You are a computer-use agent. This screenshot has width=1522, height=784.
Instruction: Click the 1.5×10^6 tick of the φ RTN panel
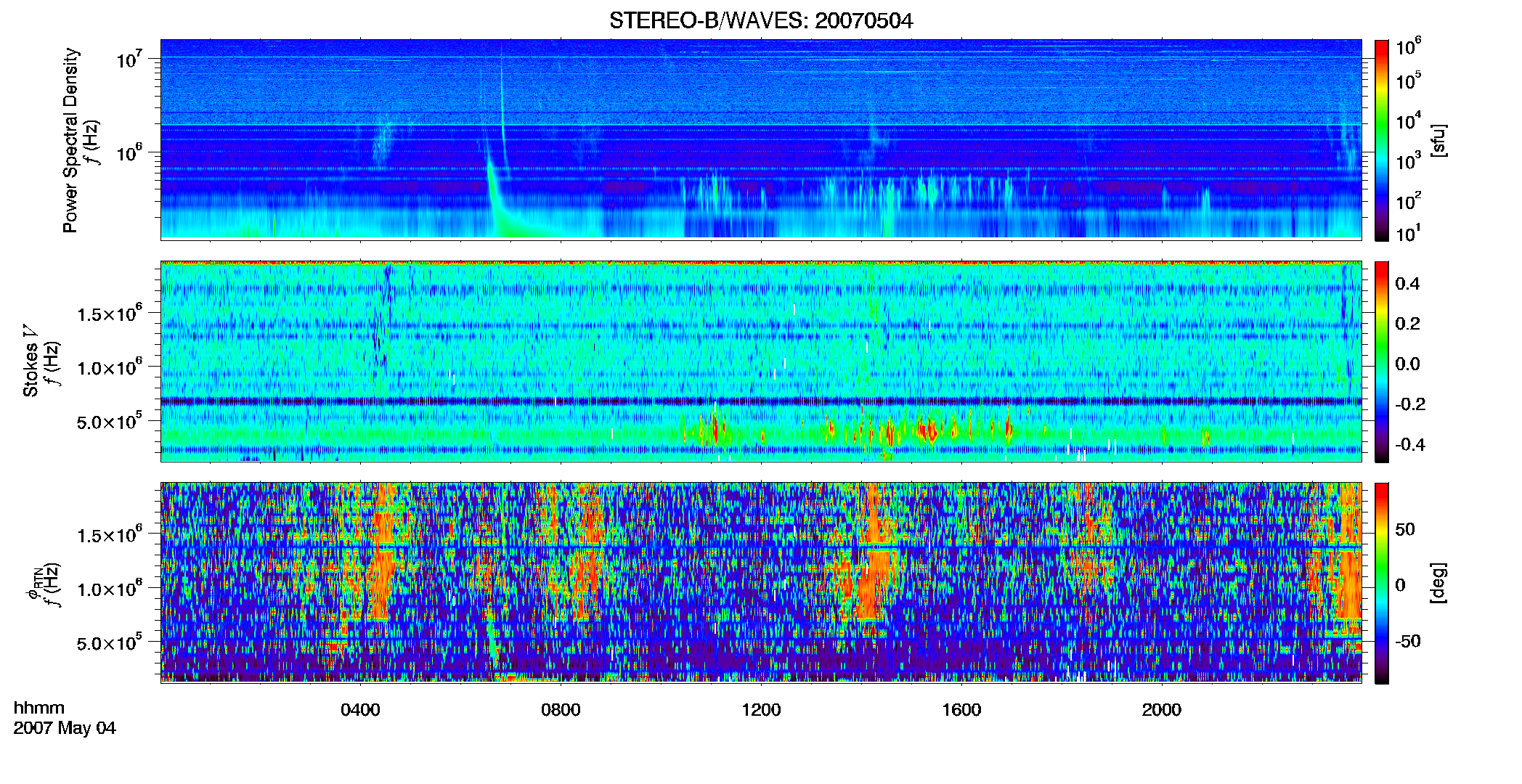point(110,534)
